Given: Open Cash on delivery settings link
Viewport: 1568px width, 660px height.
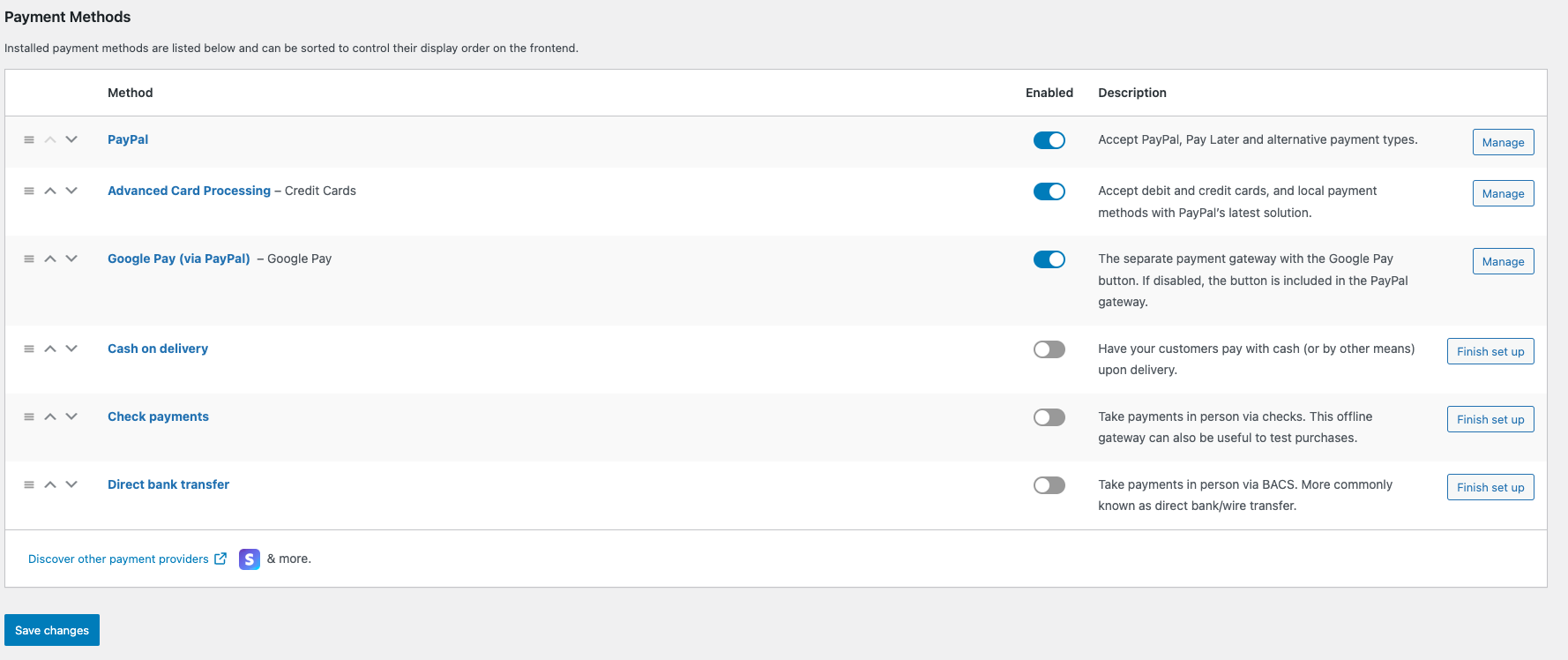Looking at the screenshot, I should pos(158,349).
